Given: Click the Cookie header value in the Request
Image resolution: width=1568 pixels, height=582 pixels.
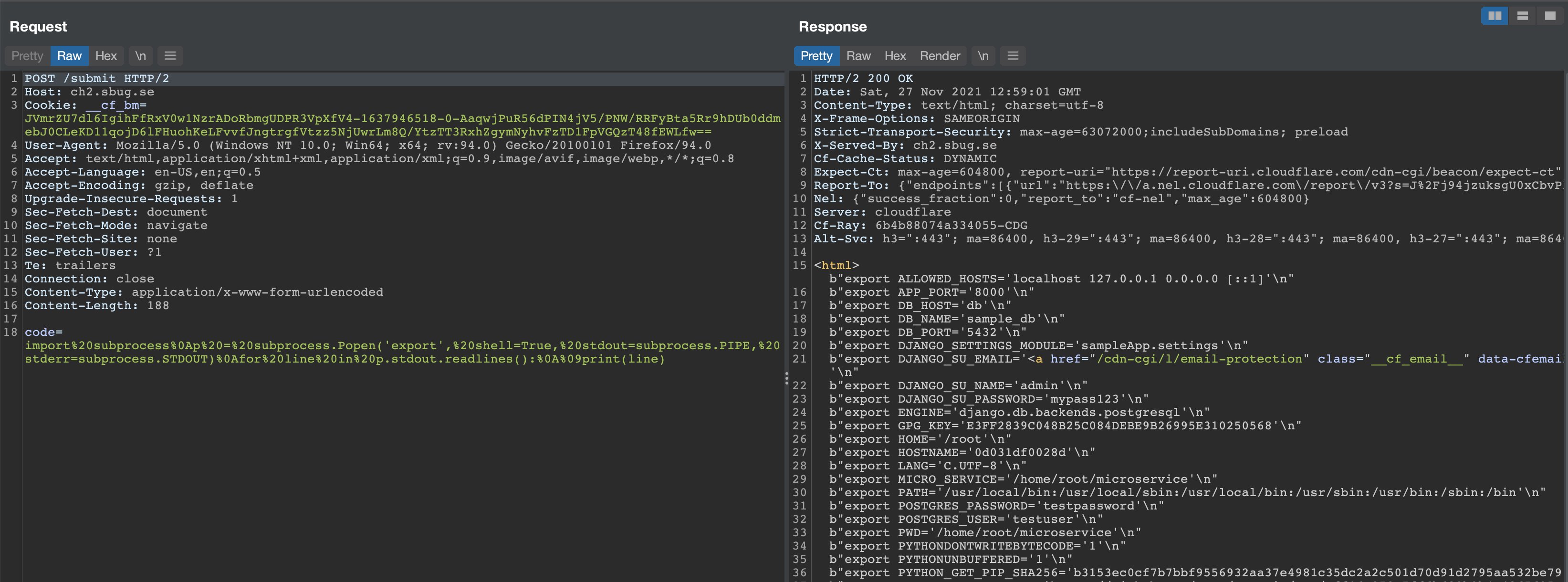Looking at the screenshot, I should [x=402, y=119].
